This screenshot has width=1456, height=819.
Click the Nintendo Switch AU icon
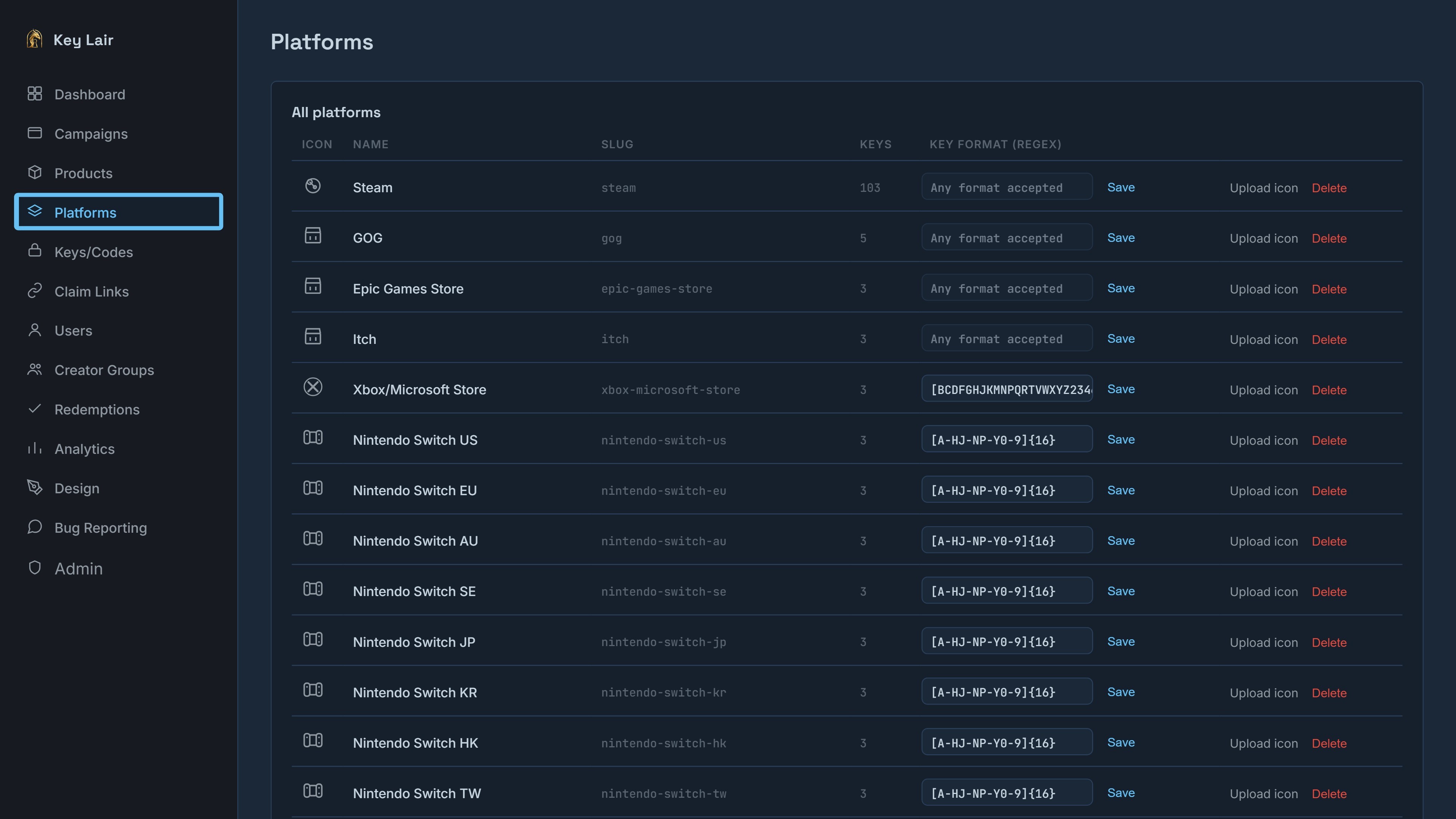(312, 539)
